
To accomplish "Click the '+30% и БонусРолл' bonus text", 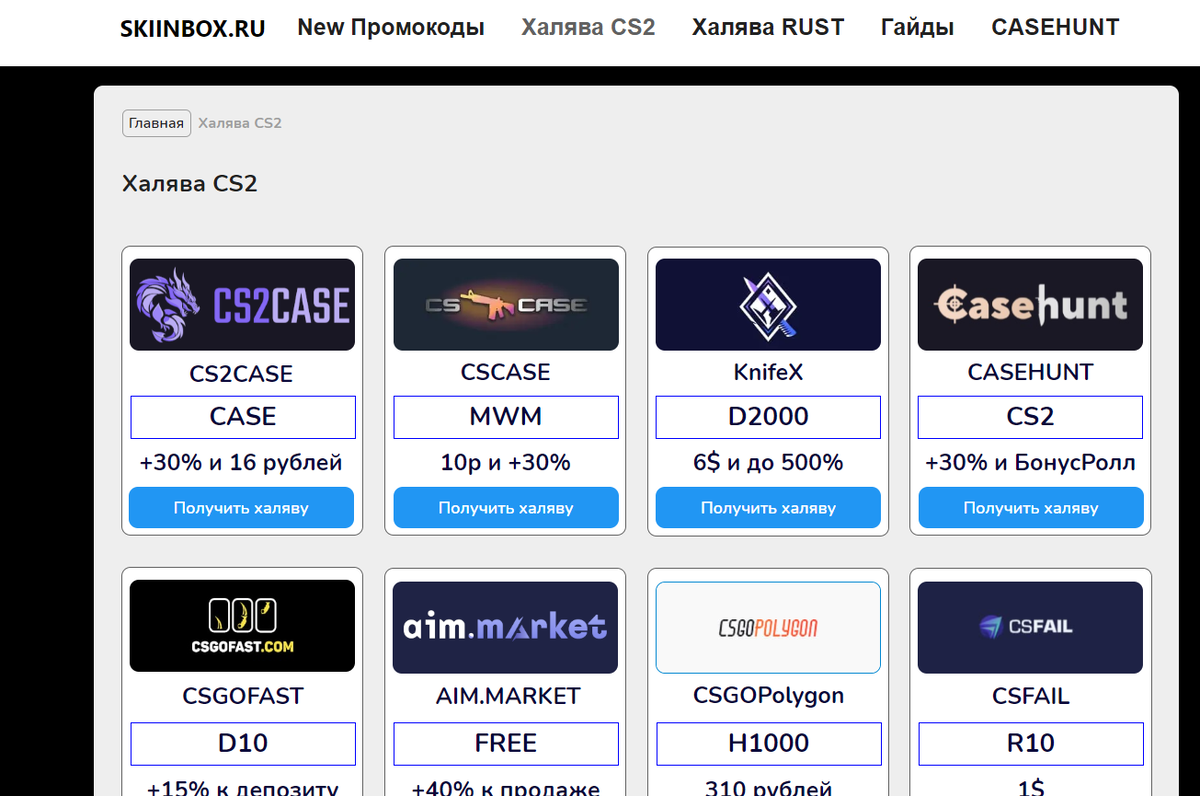I will click(1030, 463).
